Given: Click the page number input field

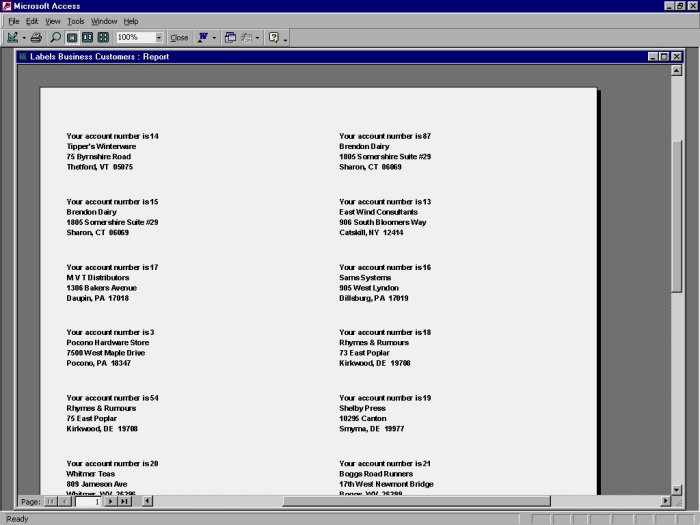Looking at the screenshot, I should 88,501.
